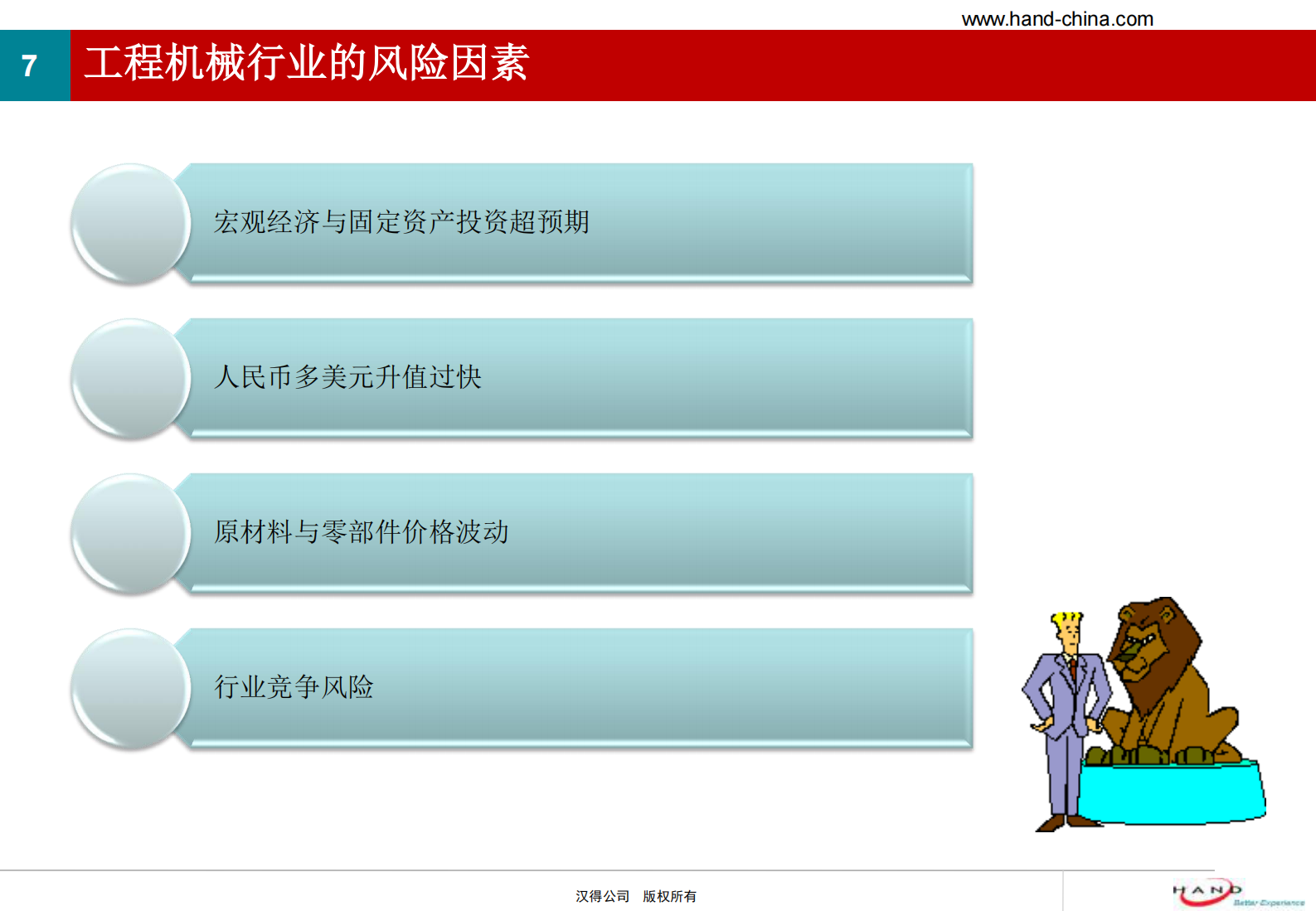Screen dimensions: 1316x911
Task: Click the text 宏观经济与固定资产投资超预期
Action: click(401, 222)
